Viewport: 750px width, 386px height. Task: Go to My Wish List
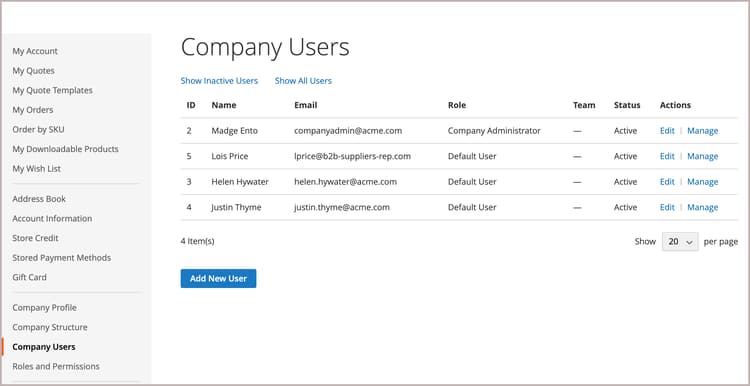(x=36, y=169)
